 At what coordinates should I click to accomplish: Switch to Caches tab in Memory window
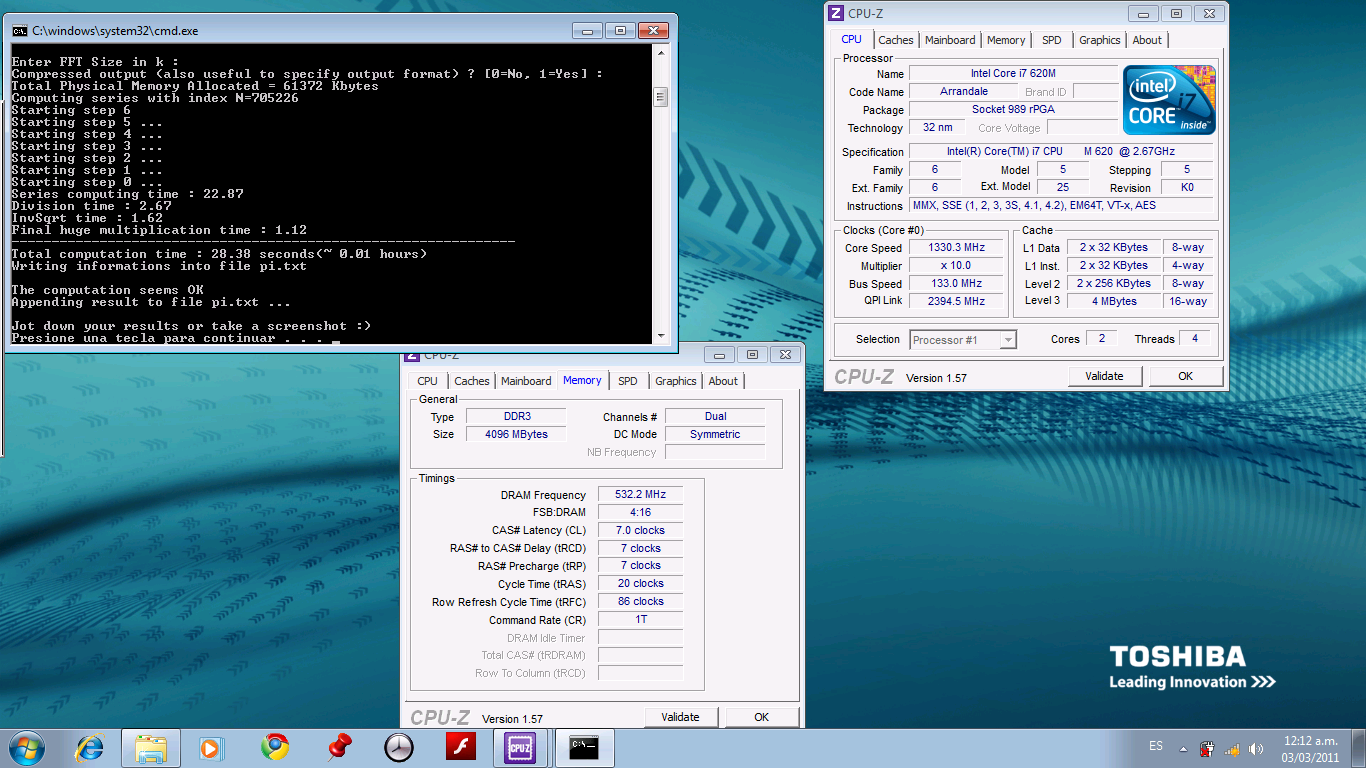pos(472,381)
